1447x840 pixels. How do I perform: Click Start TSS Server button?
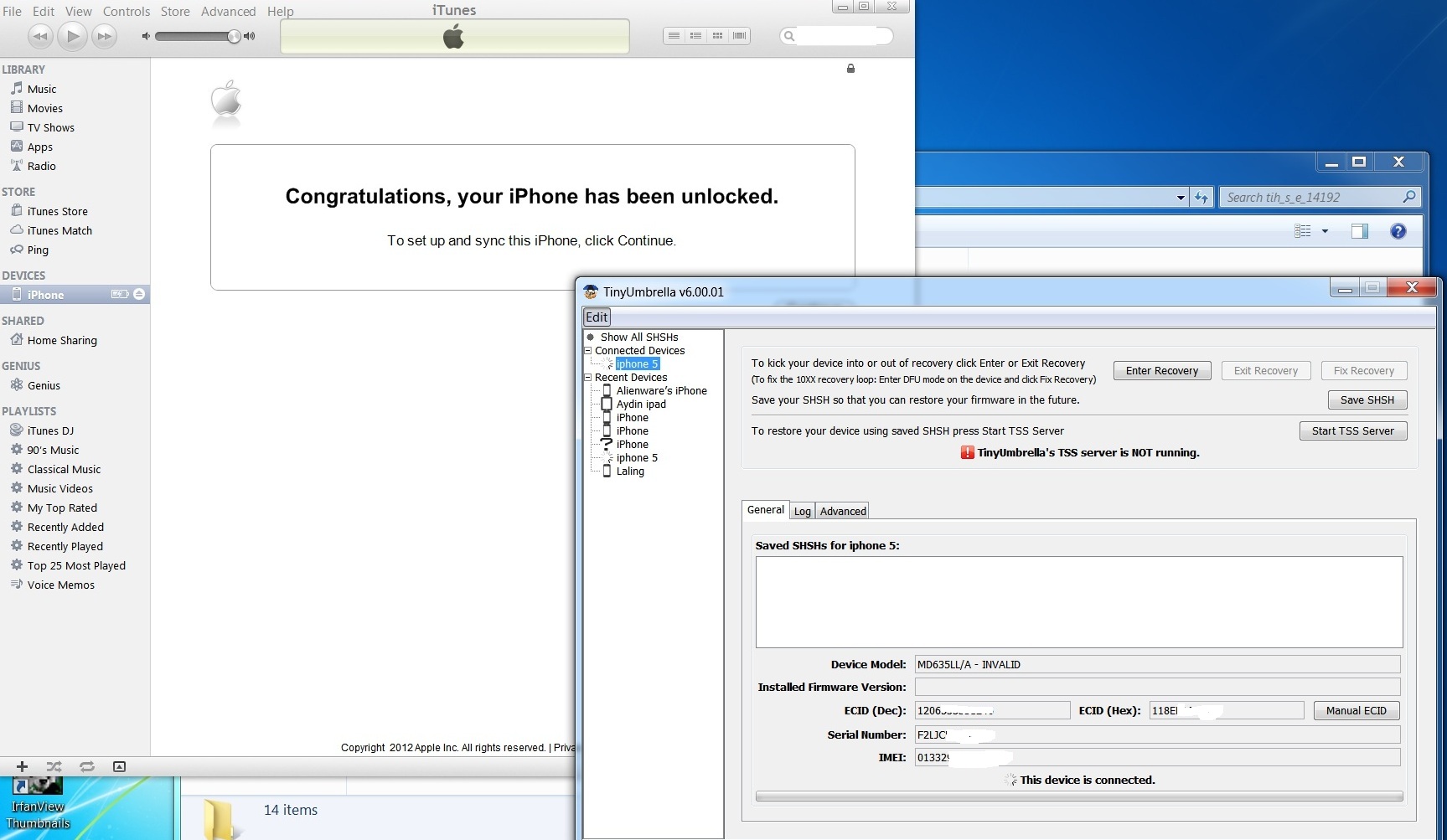pos(1353,431)
